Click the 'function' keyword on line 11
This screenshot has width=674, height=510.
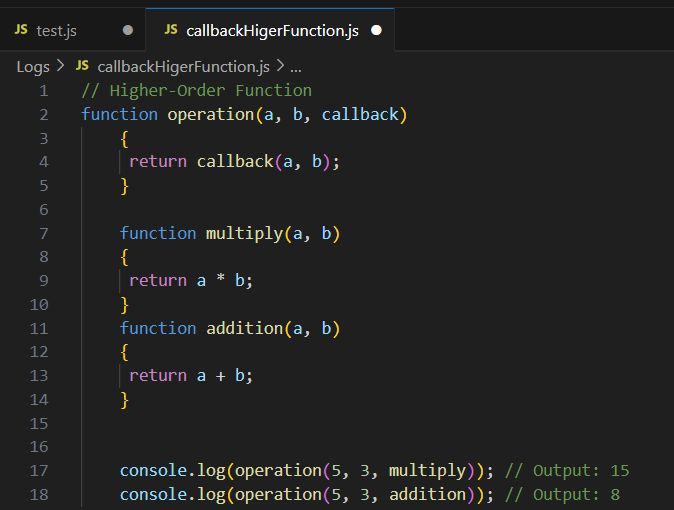click(x=158, y=328)
